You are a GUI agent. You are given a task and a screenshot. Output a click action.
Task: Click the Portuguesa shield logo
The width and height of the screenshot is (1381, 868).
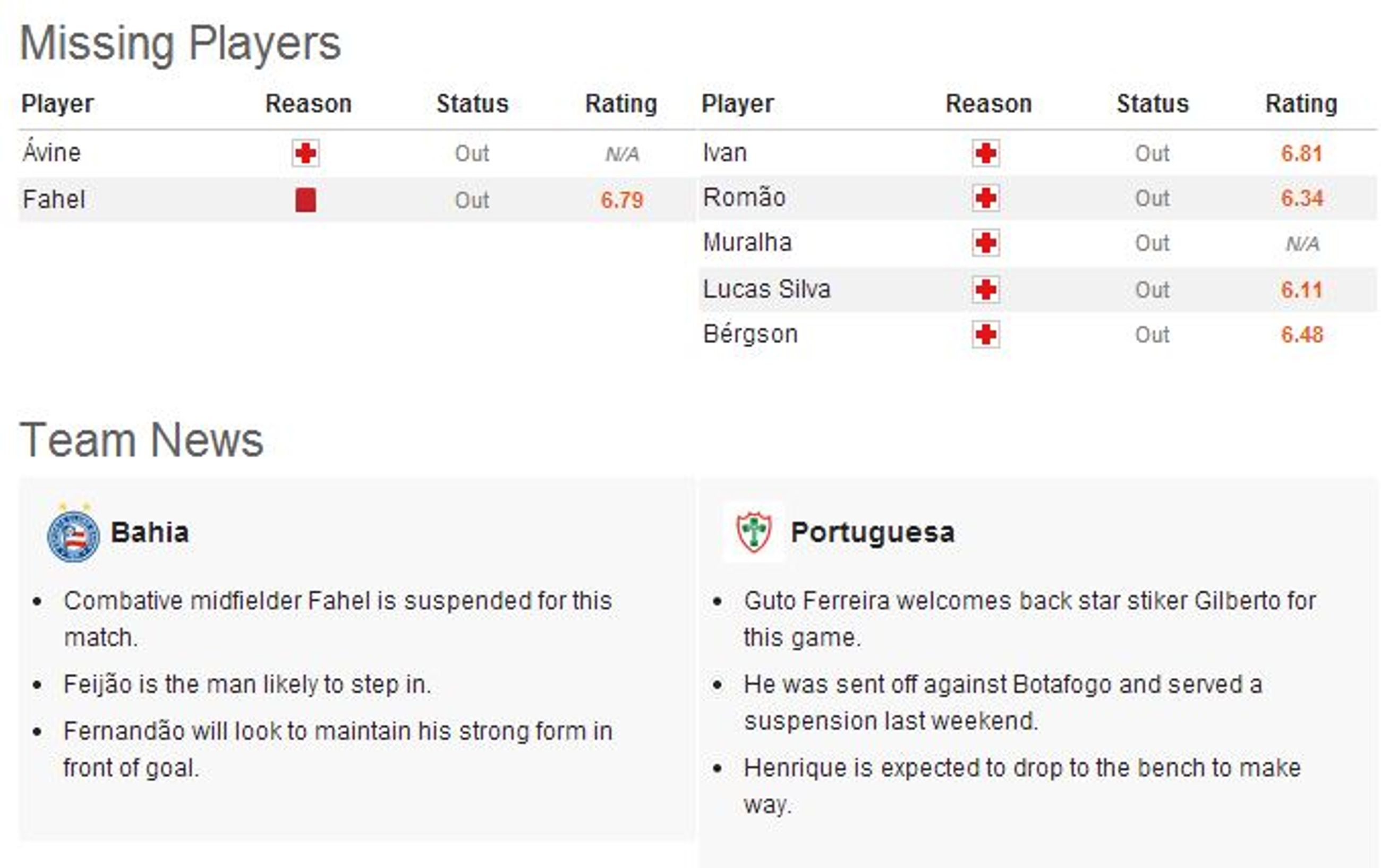pyautogui.click(x=754, y=532)
